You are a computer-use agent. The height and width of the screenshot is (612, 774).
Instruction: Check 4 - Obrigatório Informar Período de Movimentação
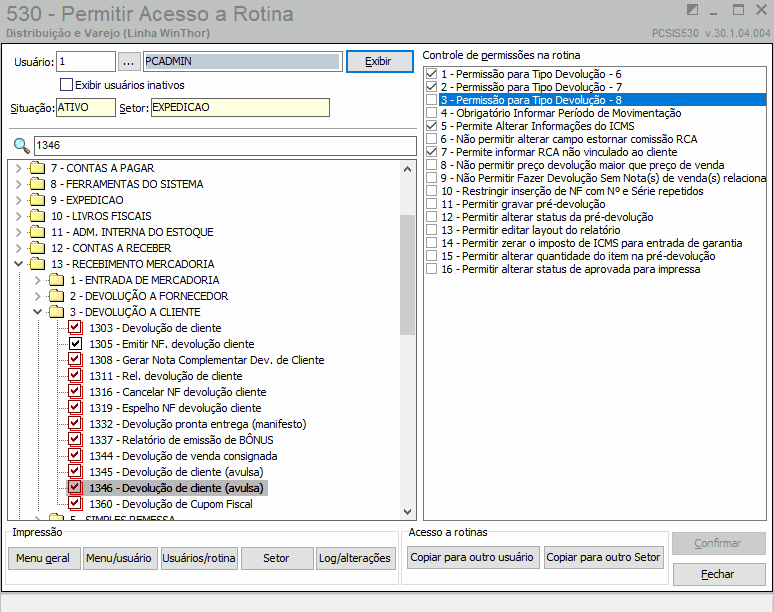click(x=431, y=113)
